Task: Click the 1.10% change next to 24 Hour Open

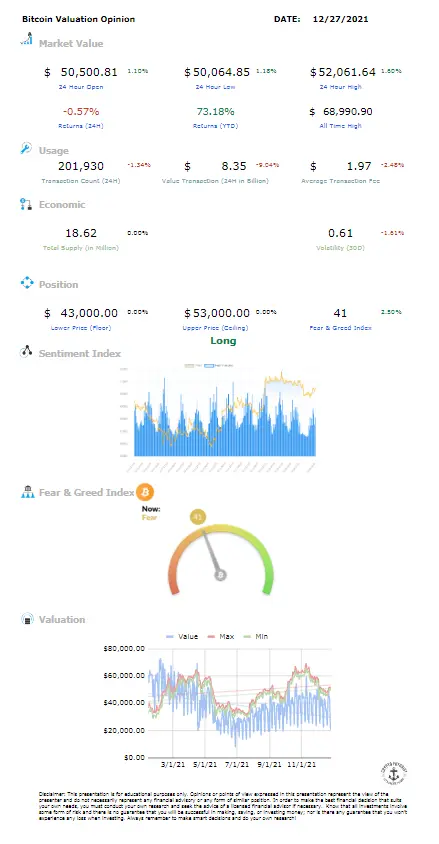Action: pyautogui.click(x=138, y=71)
